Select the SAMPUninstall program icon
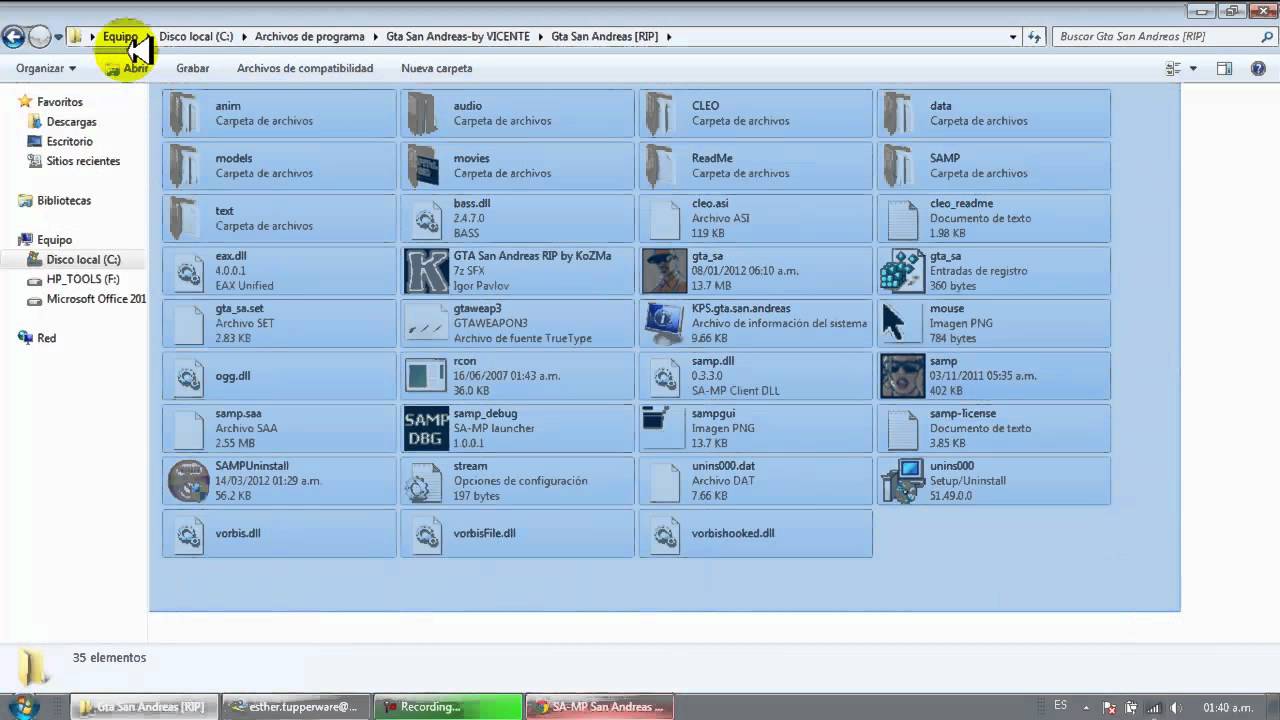Viewport: 1280px width, 720px height. point(188,481)
